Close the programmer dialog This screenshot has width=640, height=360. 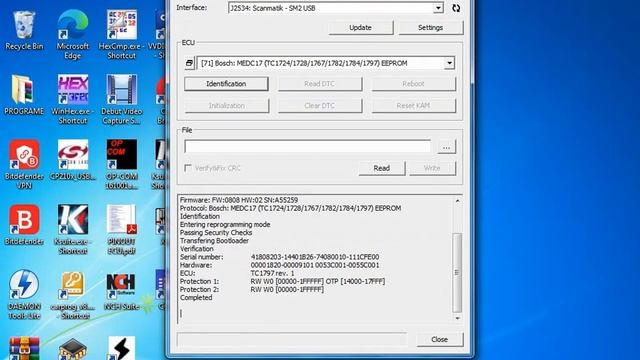point(440,340)
